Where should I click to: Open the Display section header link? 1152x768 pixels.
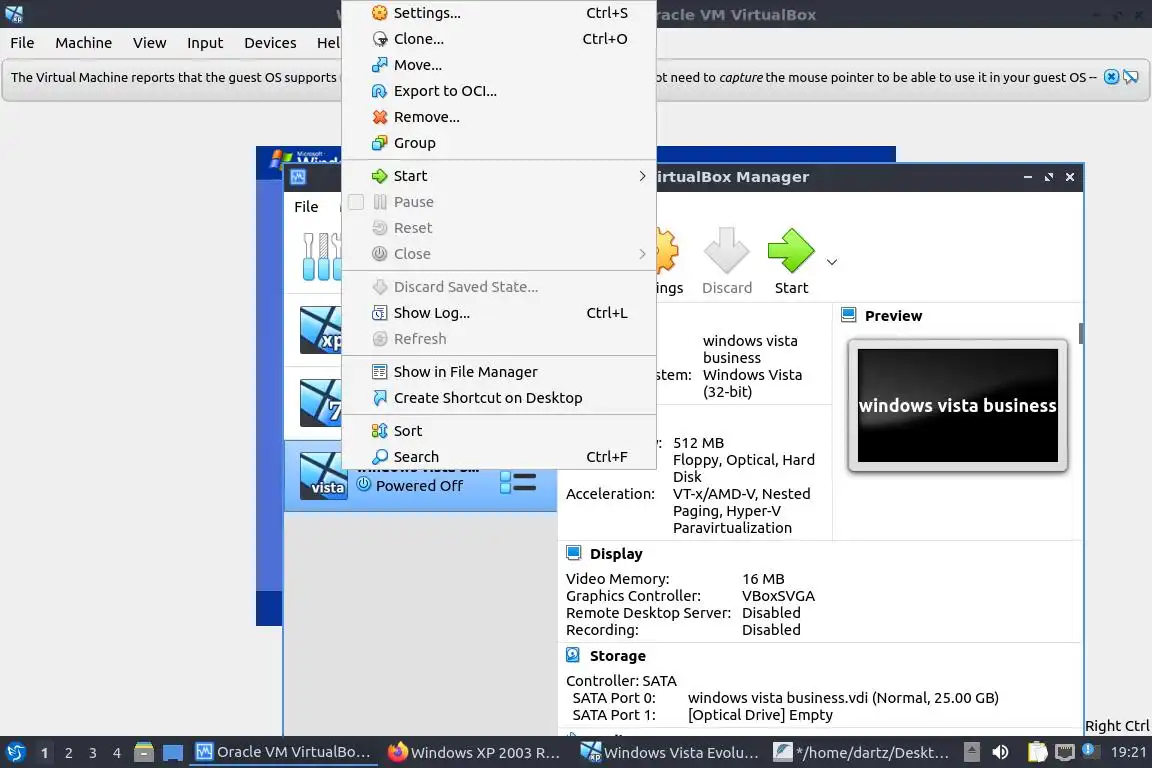[616, 554]
